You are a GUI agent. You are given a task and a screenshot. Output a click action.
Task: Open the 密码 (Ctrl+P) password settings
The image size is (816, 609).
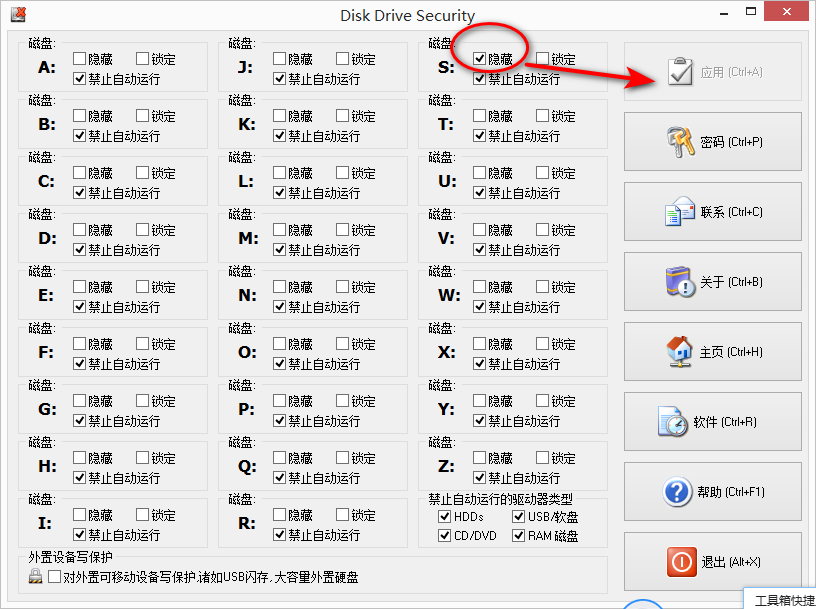tap(712, 142)
